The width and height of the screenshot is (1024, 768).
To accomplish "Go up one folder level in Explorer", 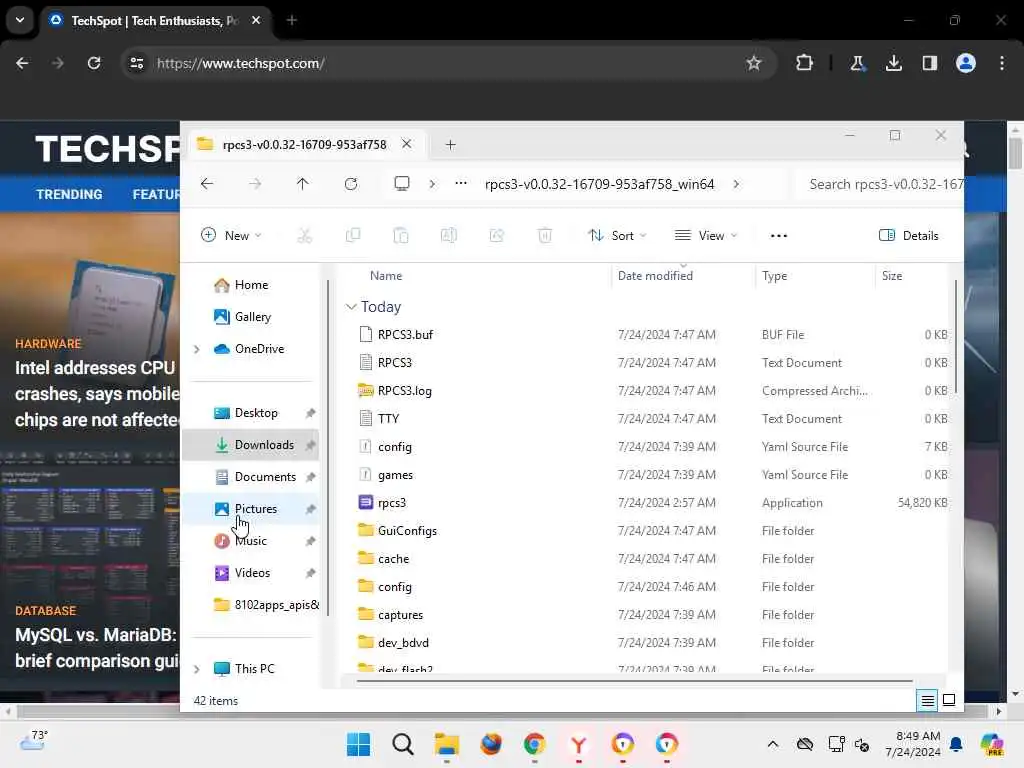I will 302,184.
